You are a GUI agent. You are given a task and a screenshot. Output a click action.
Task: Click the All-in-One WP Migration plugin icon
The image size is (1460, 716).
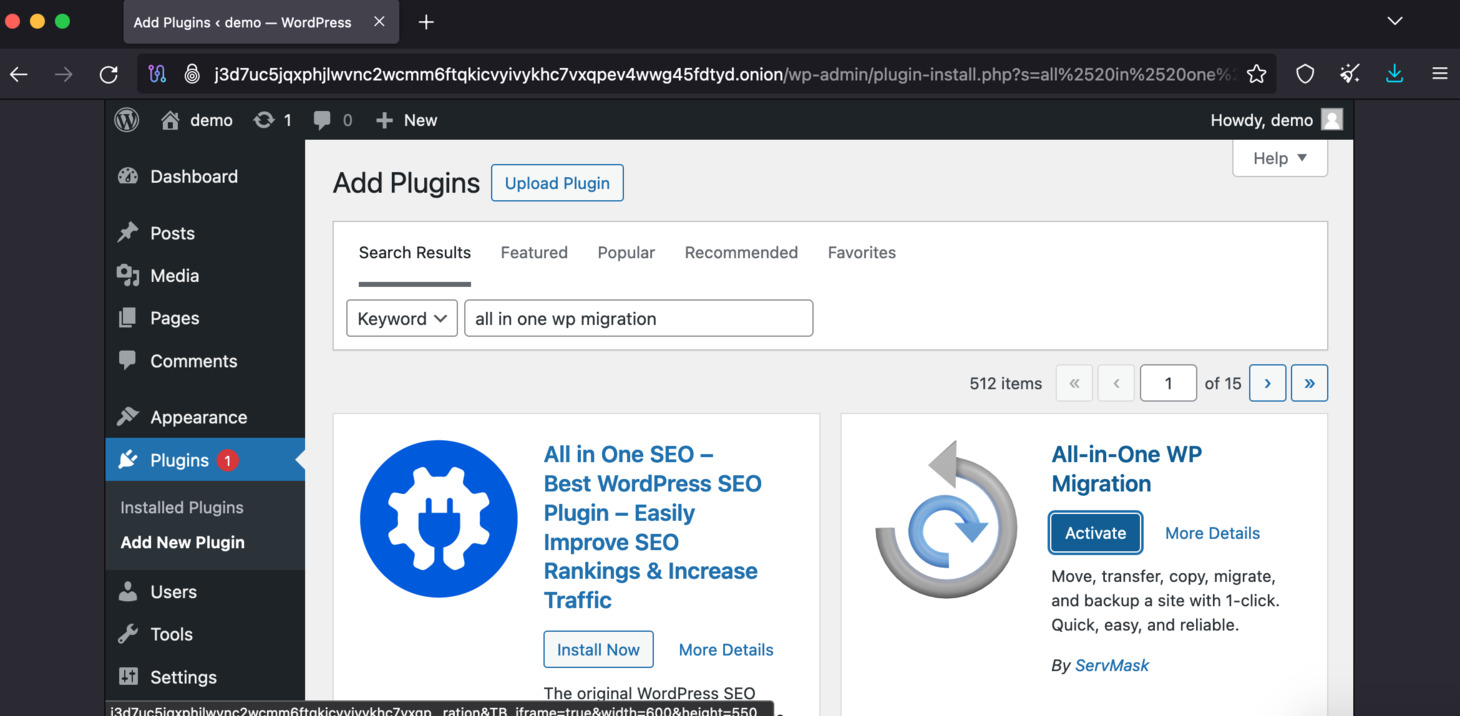tap(946, 519)
